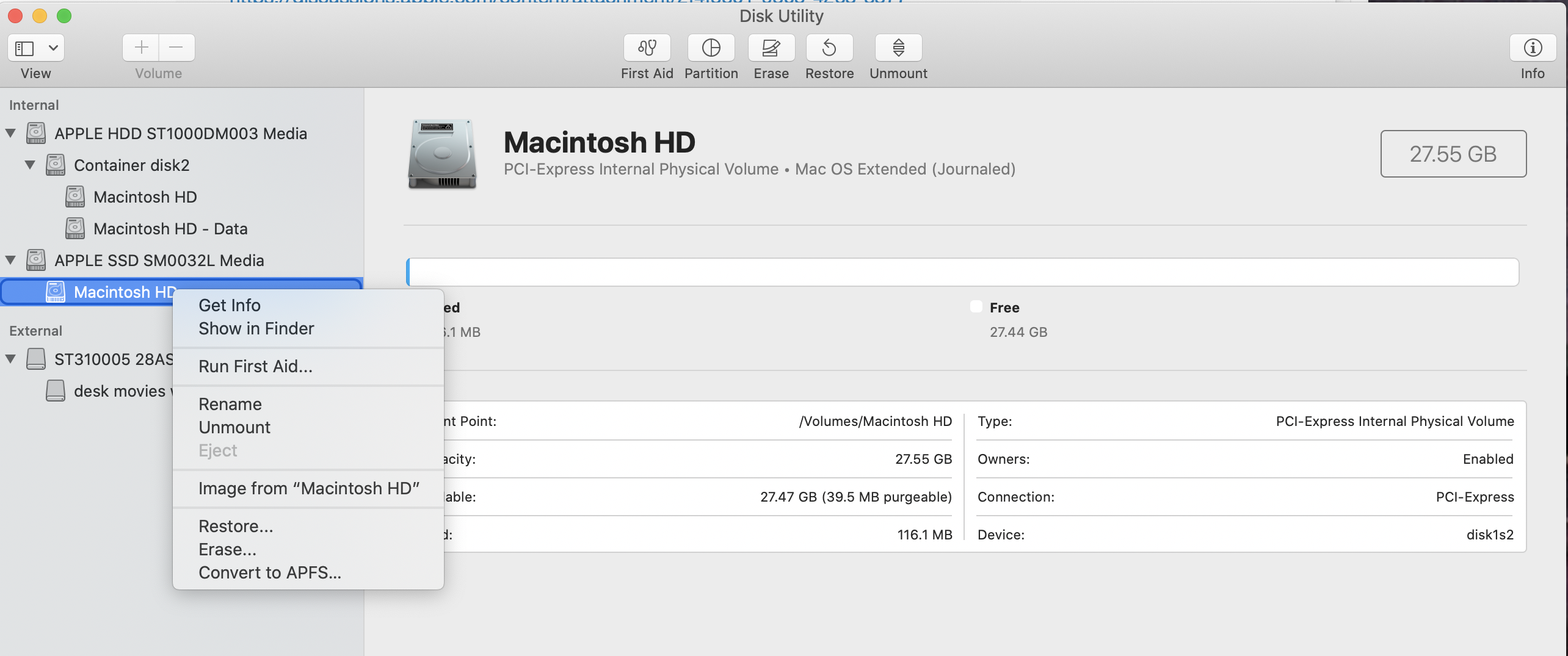This screenshot has width=1568, height=656.
Task: Choose Get Info from the context menu
Action: click(x=308, y=305)
